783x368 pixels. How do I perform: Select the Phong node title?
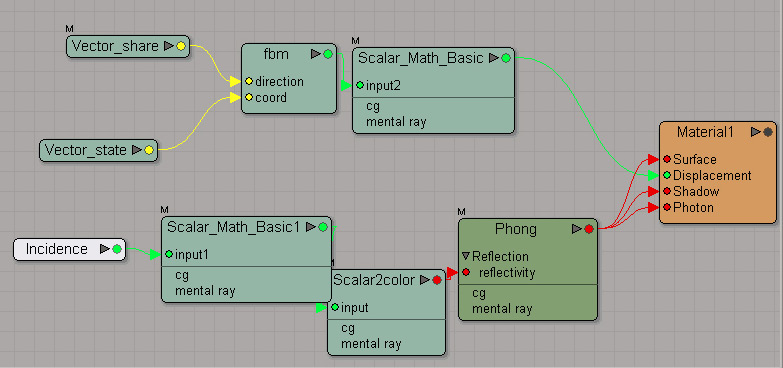point(516,229)
